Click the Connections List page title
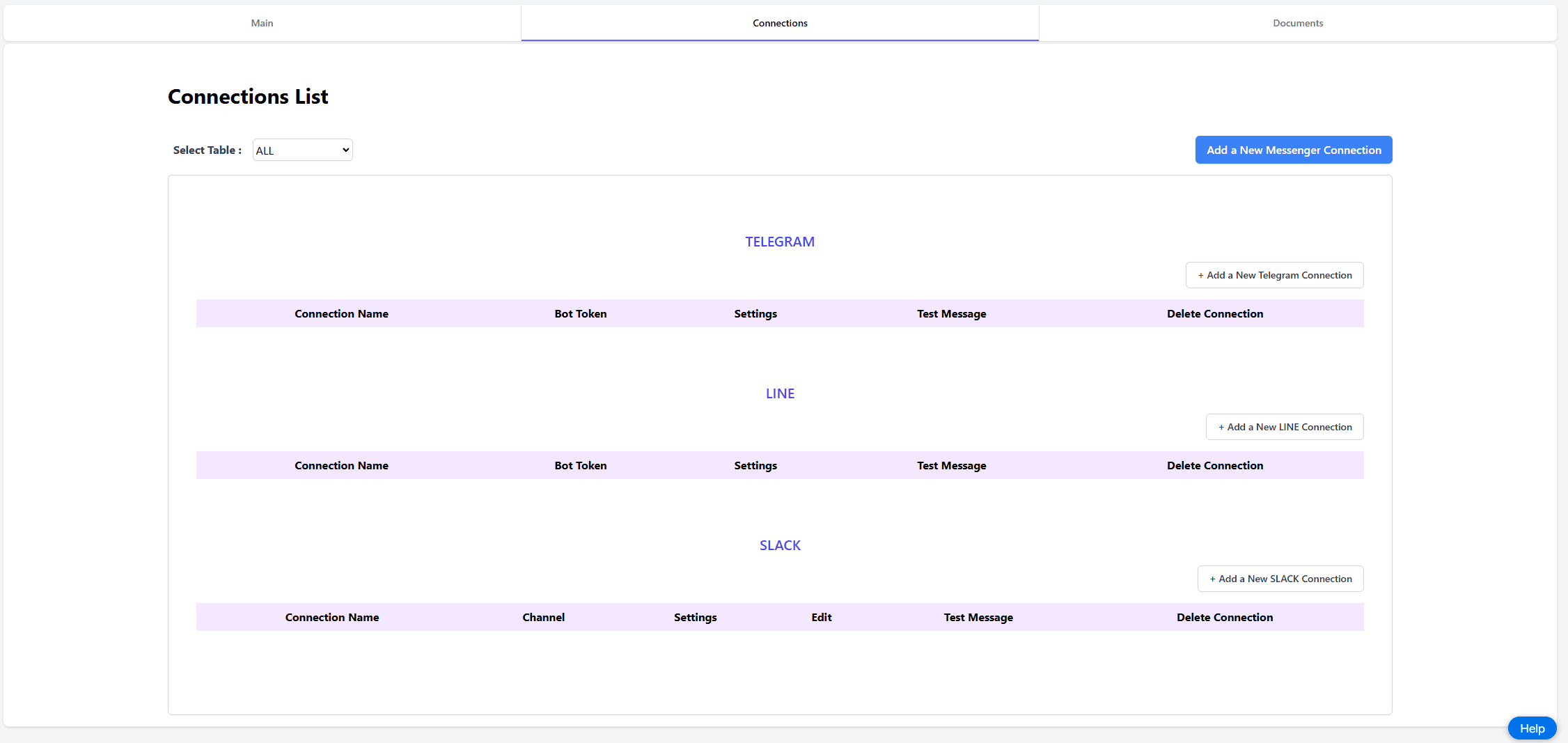 click(x=248, y=97)
